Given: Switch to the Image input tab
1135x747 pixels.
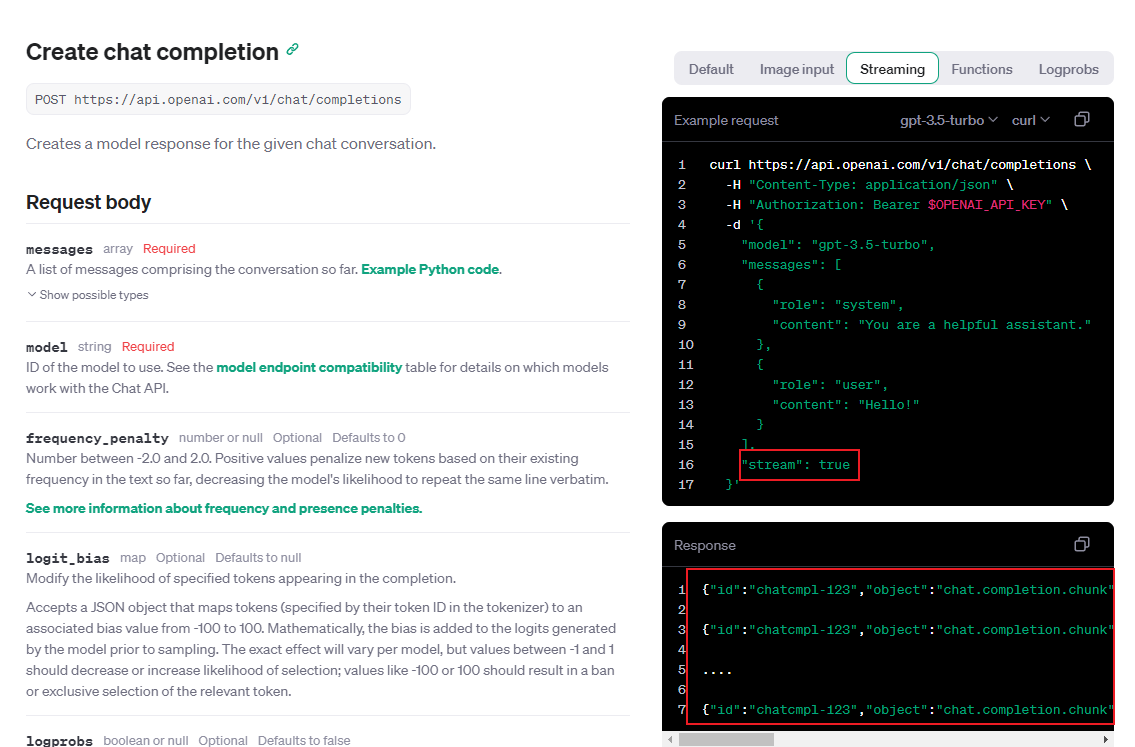Looking at the screenshot, I should [x=796, y=69].
